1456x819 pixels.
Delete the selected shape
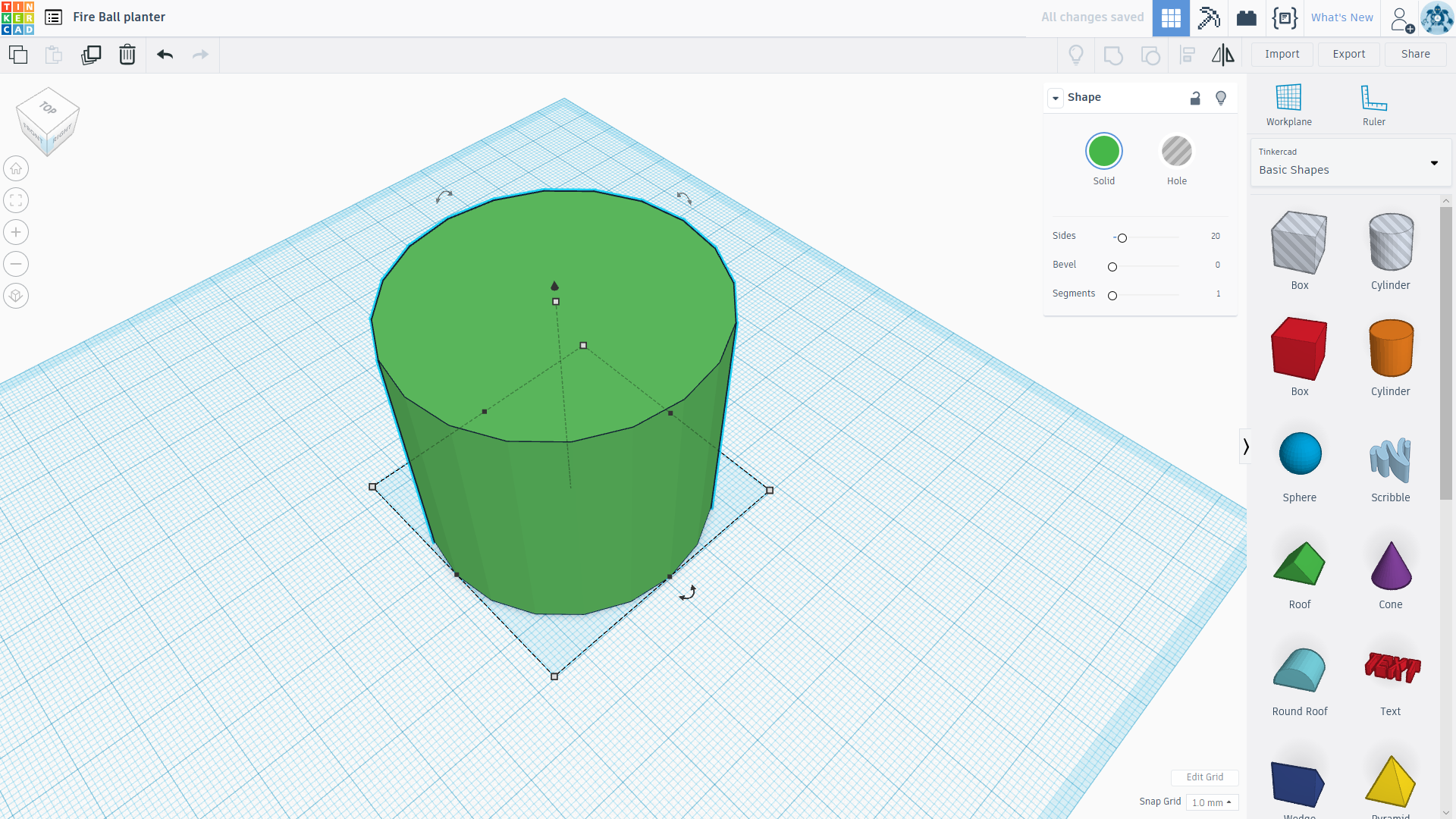tap(127, 55)
